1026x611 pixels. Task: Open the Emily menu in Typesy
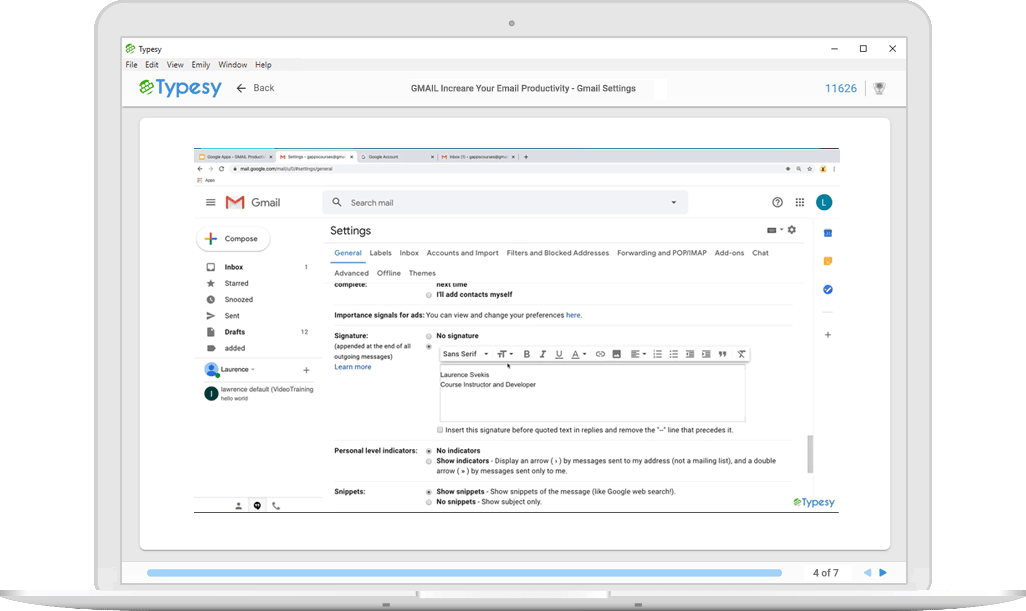coord(201,65)
